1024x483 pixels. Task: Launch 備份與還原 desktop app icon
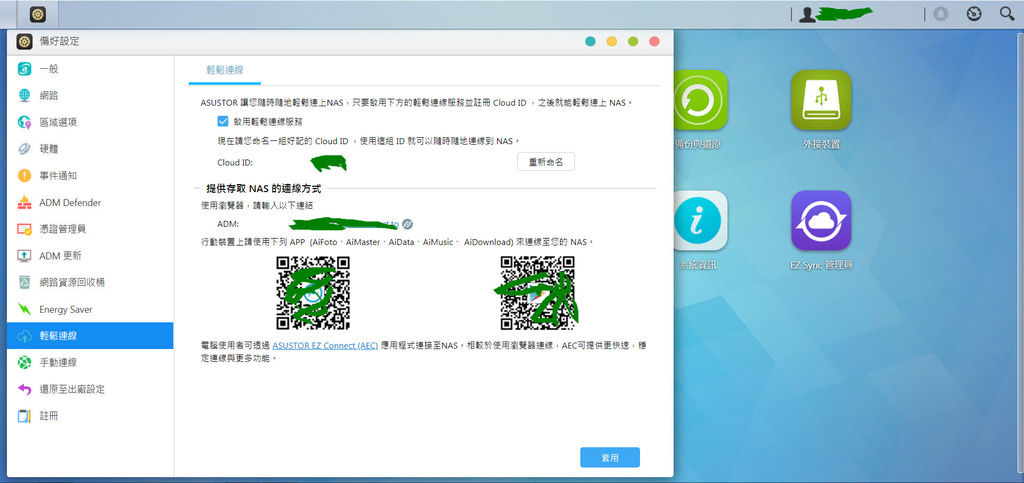tap(700, 100)
